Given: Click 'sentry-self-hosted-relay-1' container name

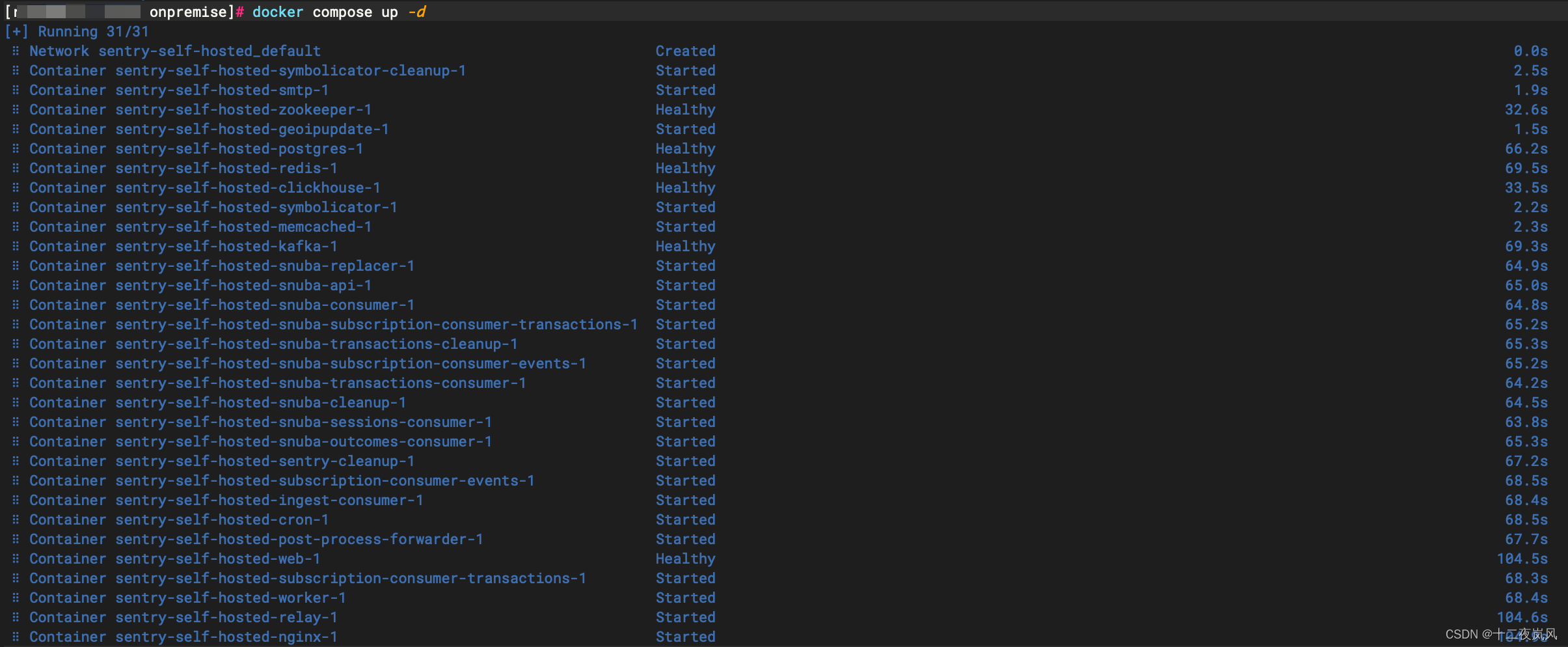Looking at the screenshot, I should click(x=226, y=617).
